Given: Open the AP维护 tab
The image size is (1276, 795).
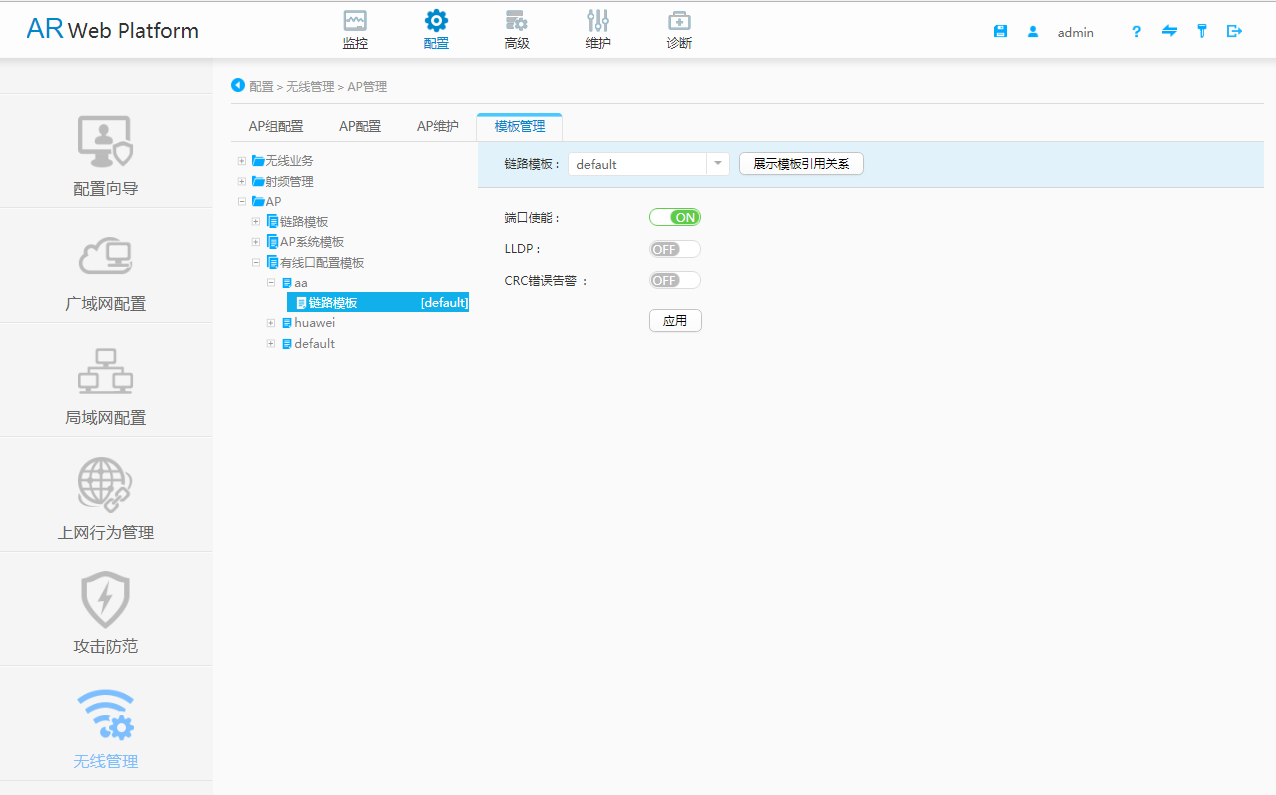Looking at the screenshot, I should pyautogui.click(x=437, y=125).
